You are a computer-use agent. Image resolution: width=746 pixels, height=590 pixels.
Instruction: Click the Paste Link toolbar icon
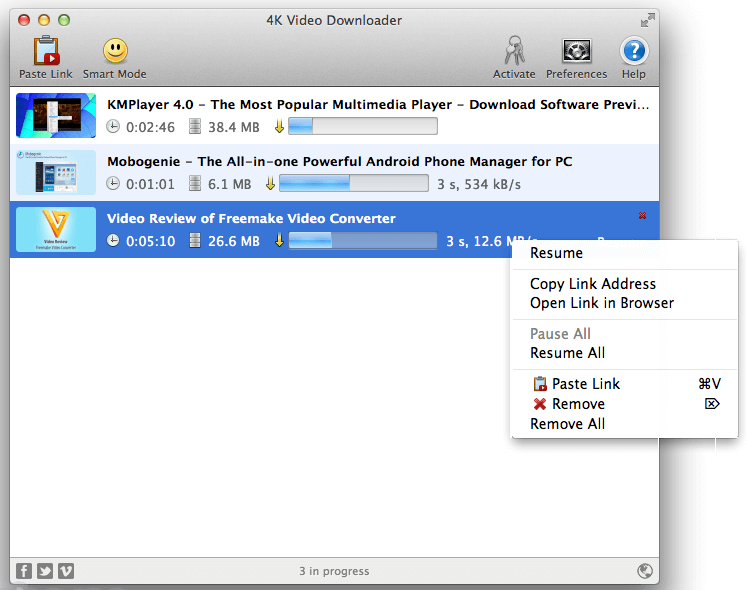(45, 52)
